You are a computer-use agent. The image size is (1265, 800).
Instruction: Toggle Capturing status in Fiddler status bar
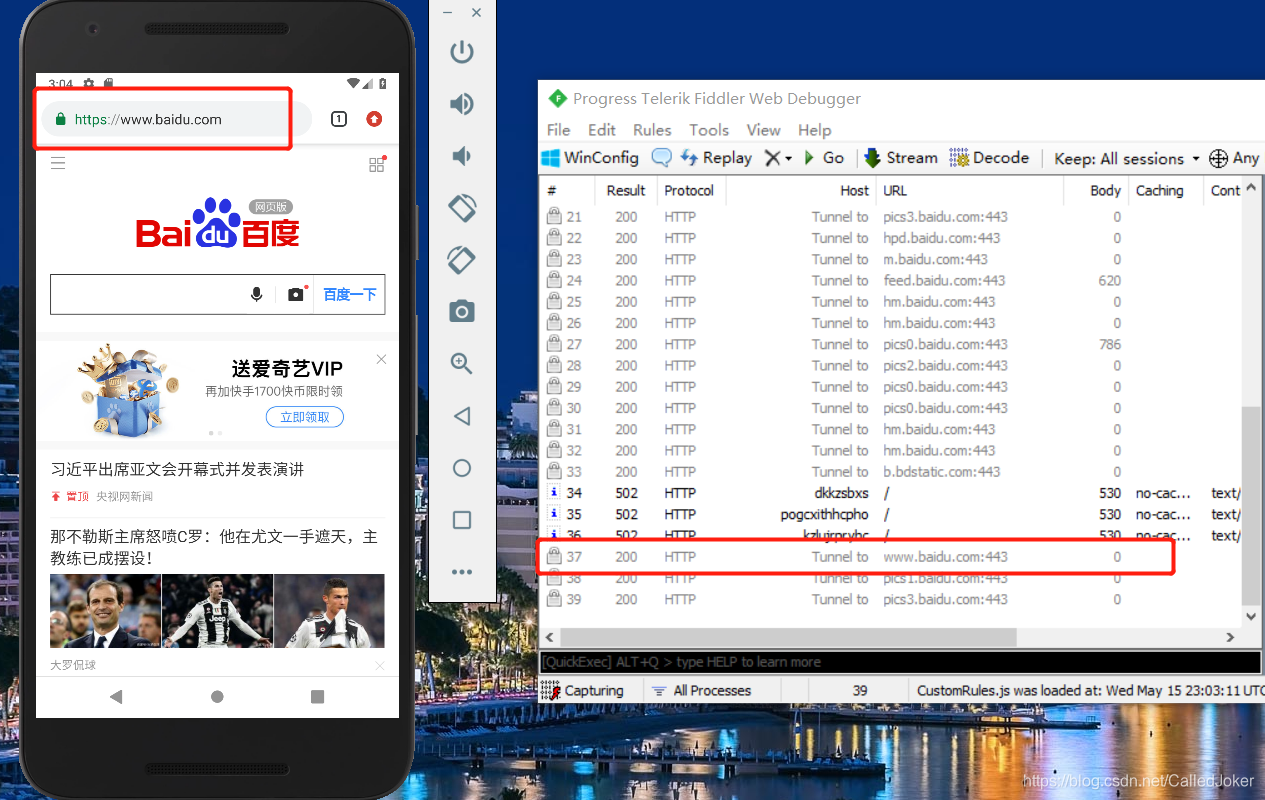tap(583, 690)
